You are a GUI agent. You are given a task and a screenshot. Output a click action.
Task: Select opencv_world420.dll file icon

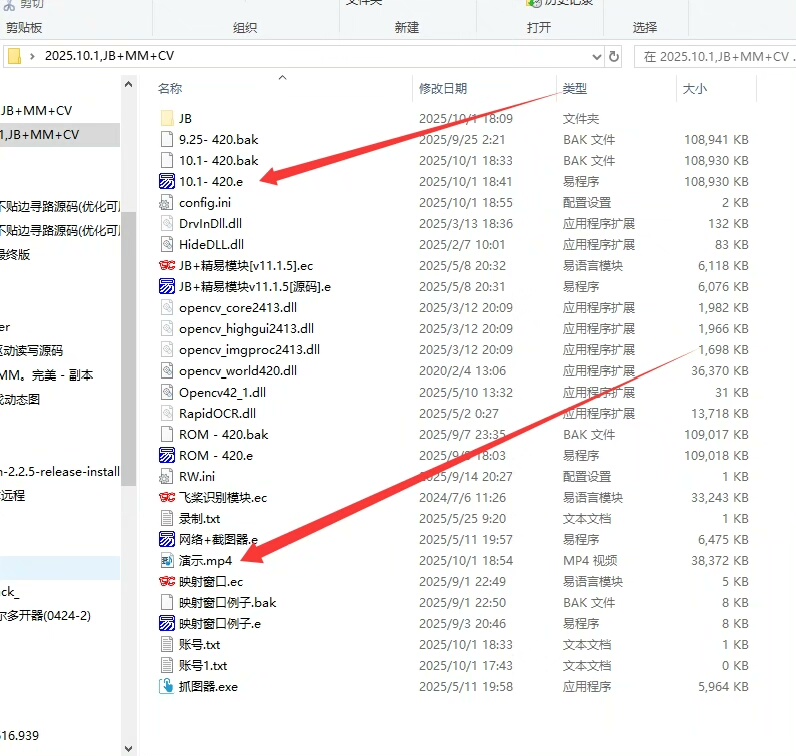[167, 371]
